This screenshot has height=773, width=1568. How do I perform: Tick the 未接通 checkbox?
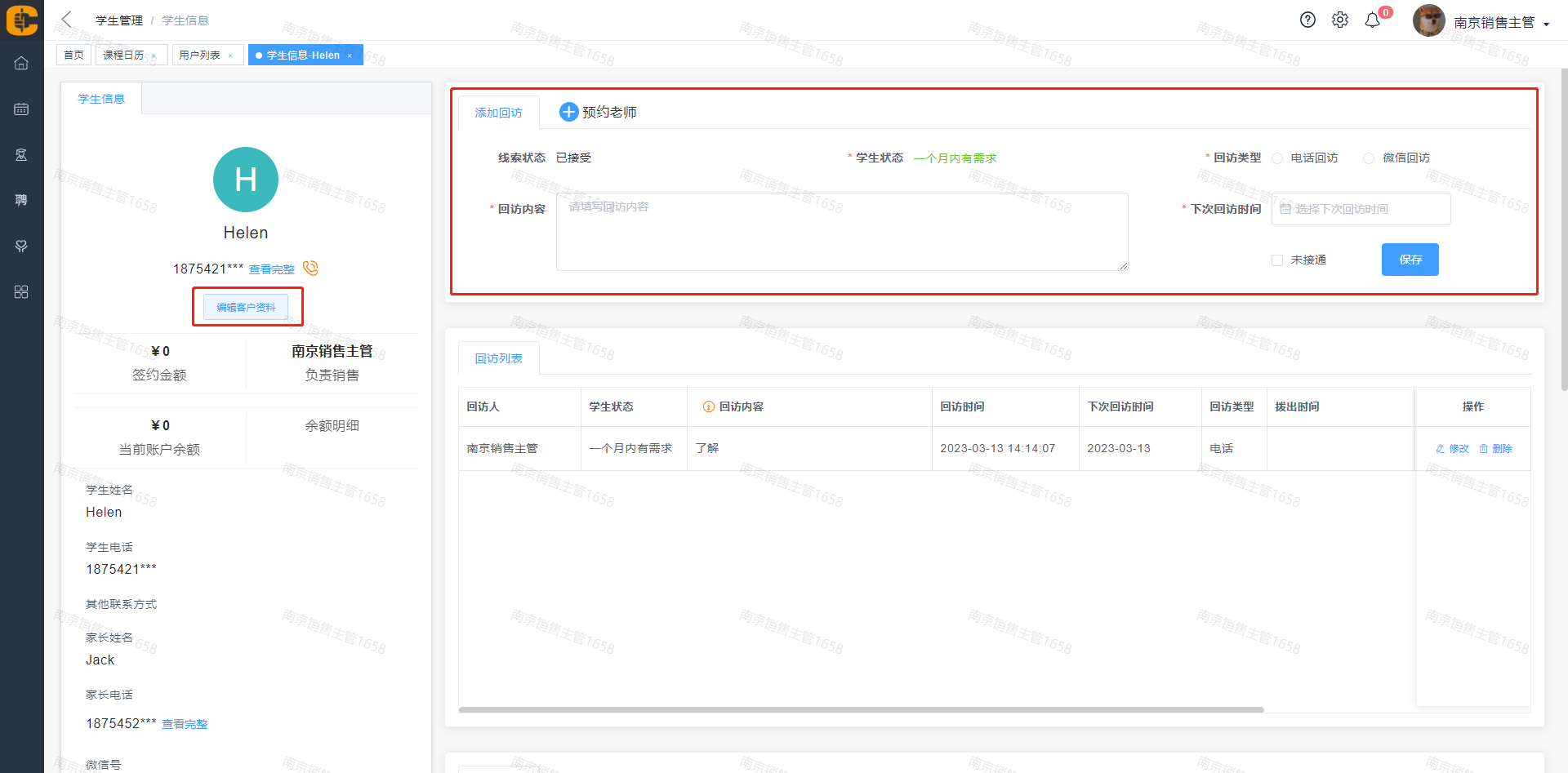click(x=1277, y=260)
